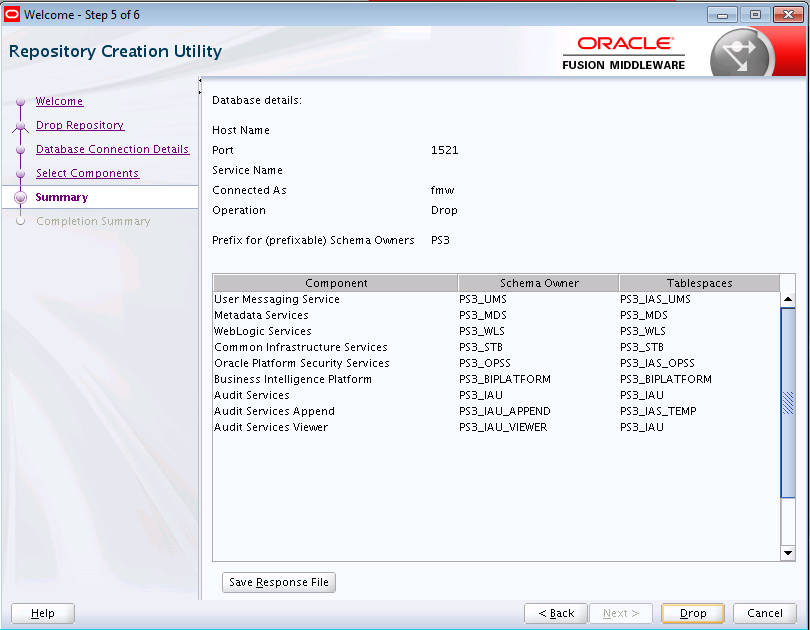Go Back to the previous step
Viewport: 810px width, 630px height.
[x=556, y=613]
